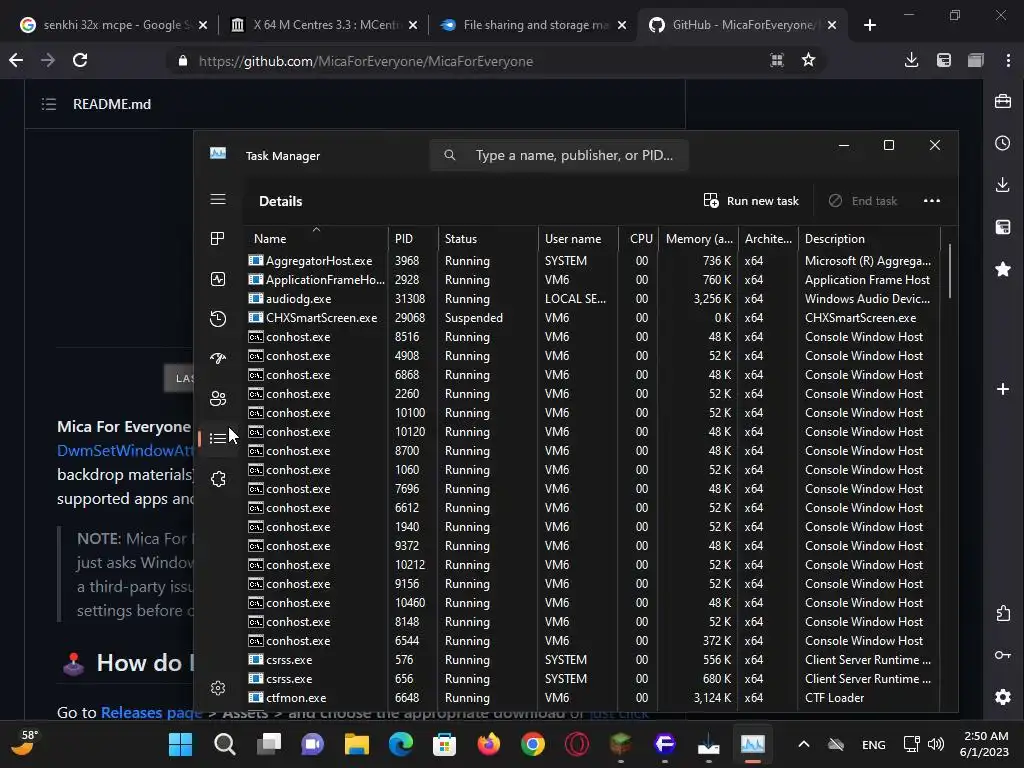Viewport: 1024px width, 768px height.
Task: Open Task Manager hamburger navigation menu
Action: (x=218, y=199)
